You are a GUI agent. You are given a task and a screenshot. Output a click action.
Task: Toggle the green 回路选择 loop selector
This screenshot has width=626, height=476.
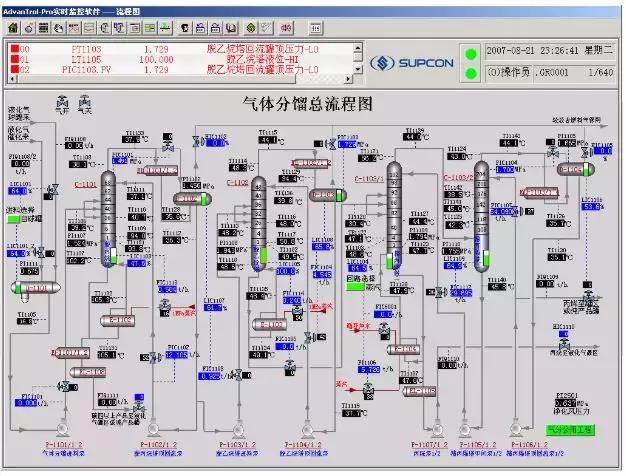(355, 287)
